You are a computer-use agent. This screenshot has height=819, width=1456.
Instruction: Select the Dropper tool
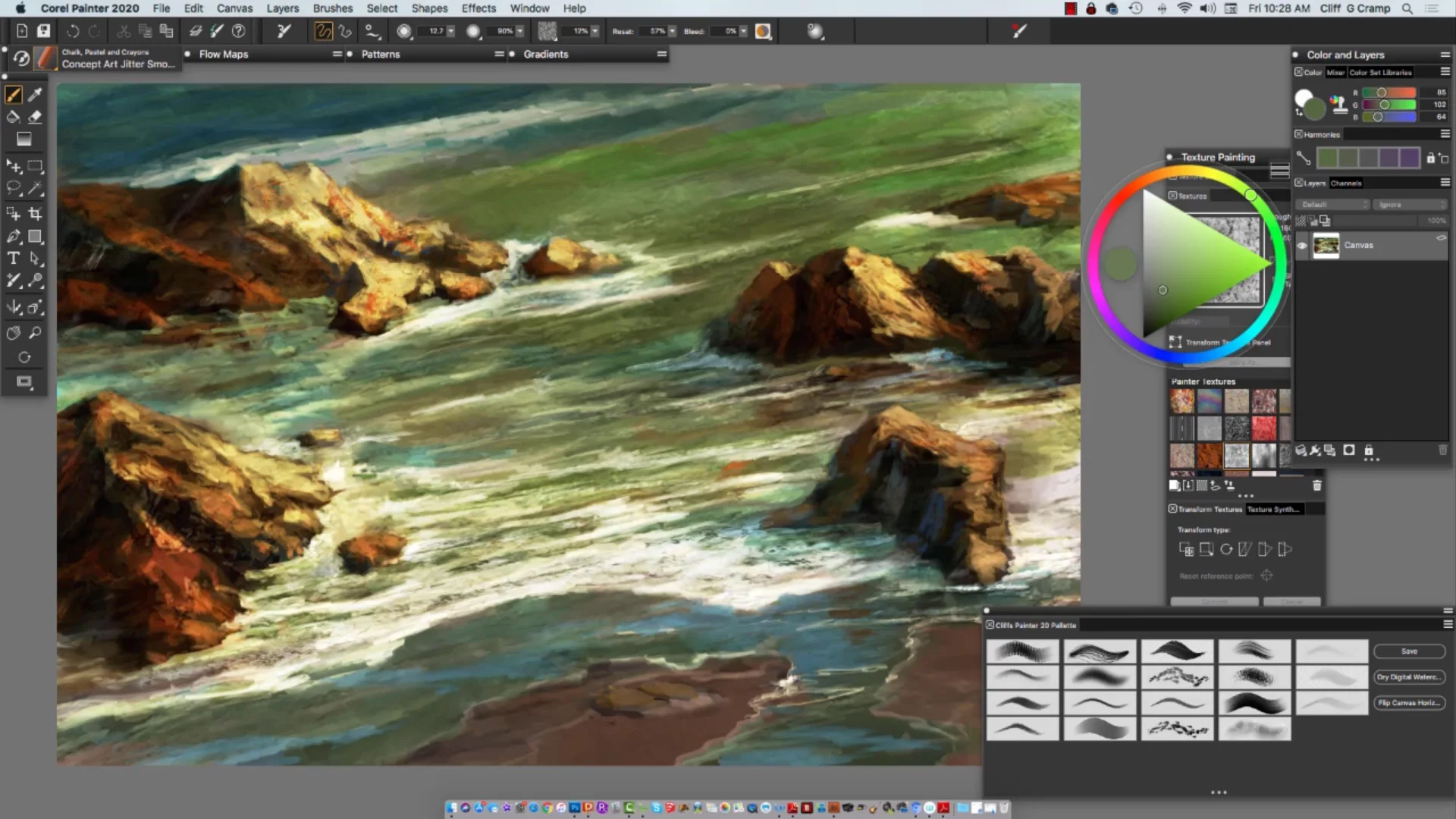35,95
